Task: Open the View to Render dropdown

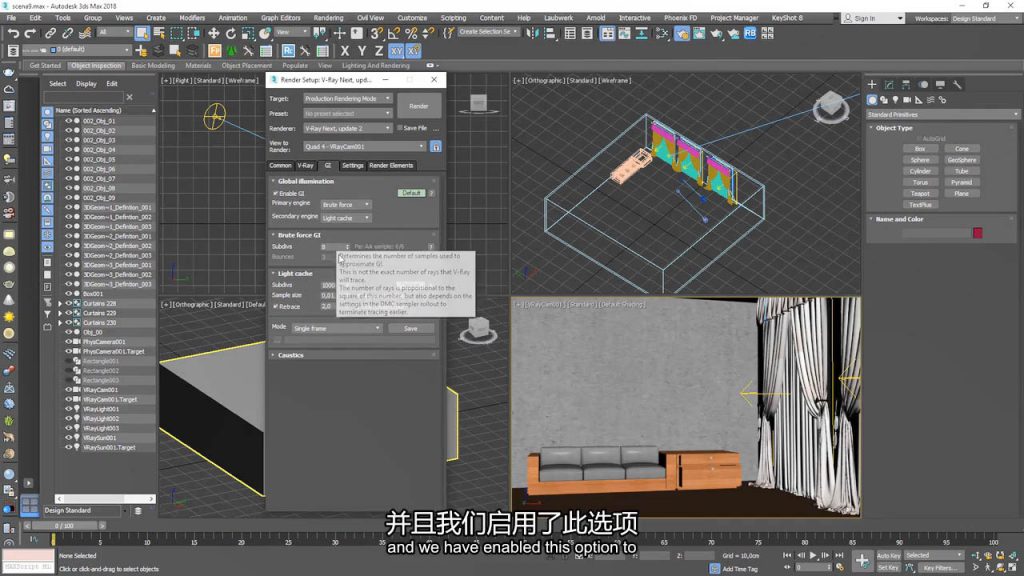Action: pos(364,146)
